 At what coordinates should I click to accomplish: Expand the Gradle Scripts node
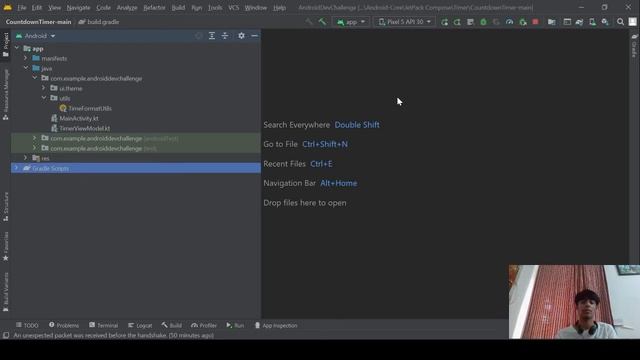(x=17, y=168)
